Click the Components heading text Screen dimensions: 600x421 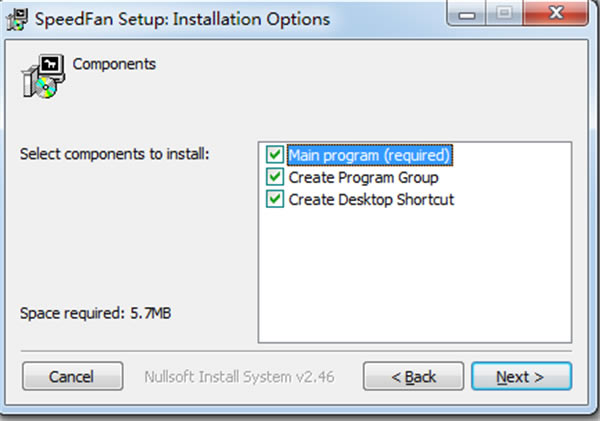pyautogui.click(x=114, y=64)
